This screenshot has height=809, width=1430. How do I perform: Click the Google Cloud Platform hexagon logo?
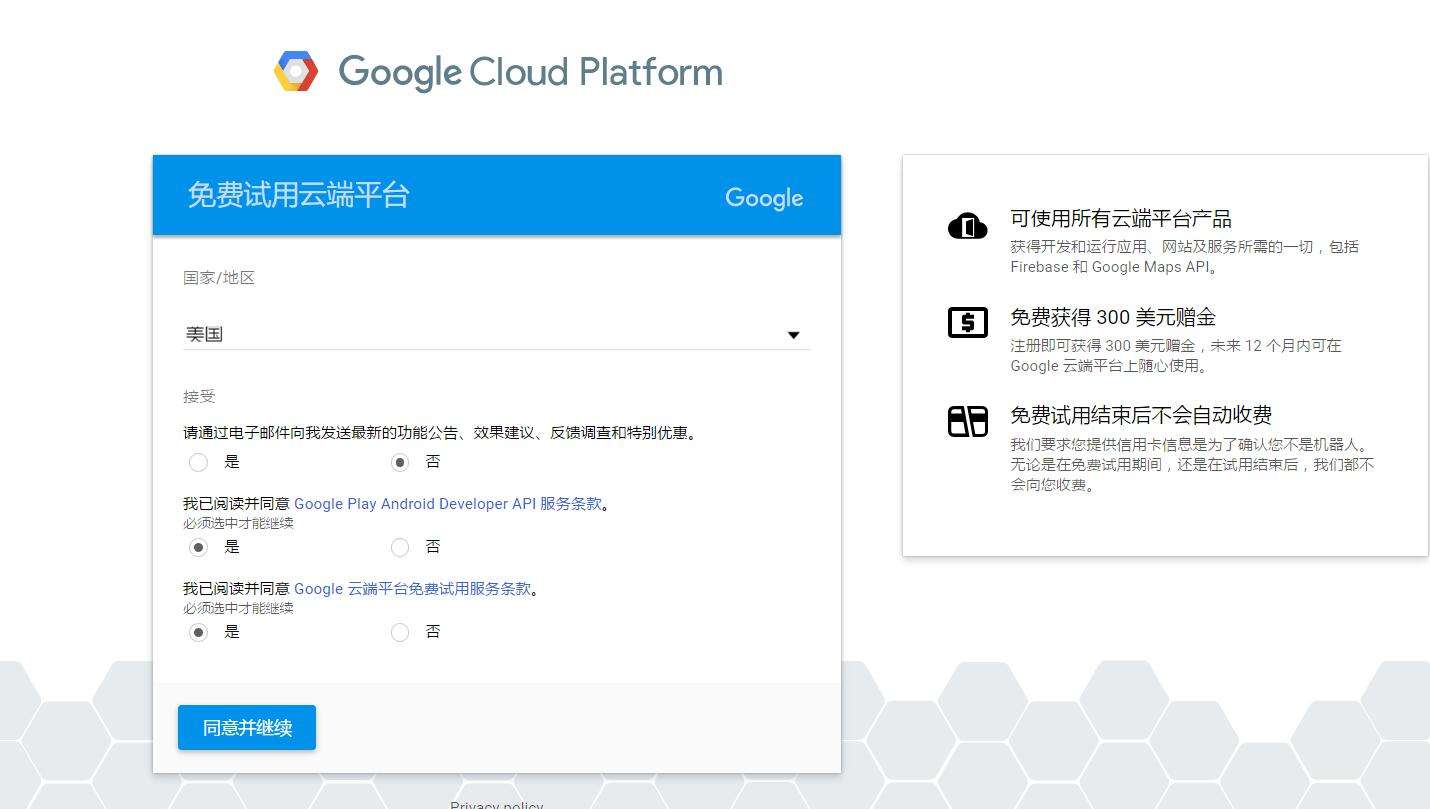tap(296, 71)
